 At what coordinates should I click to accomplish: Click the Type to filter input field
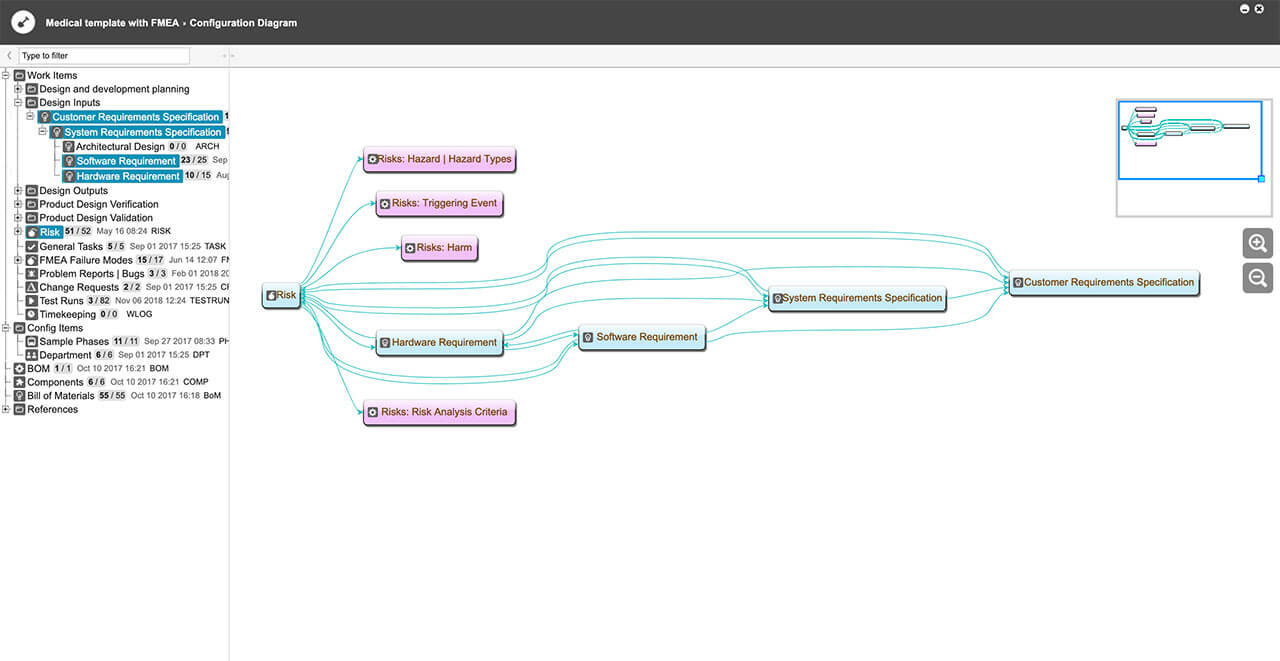pyautogui.click(x=104, y=56)
